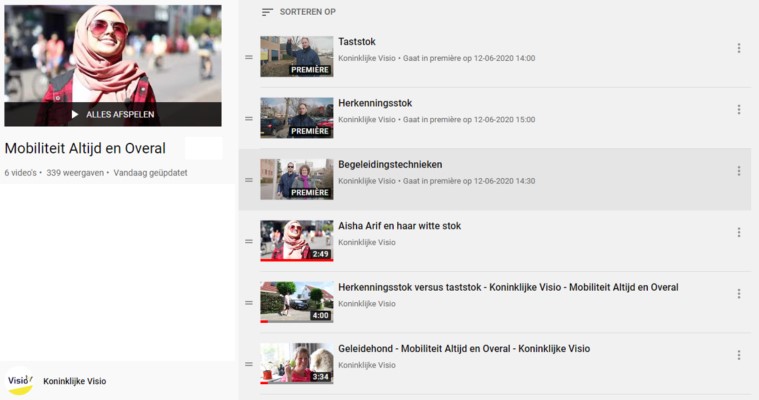Open the Herkenningsstok video title
Viewport: 759px width, 400px height.
click(x=375, y=103)
